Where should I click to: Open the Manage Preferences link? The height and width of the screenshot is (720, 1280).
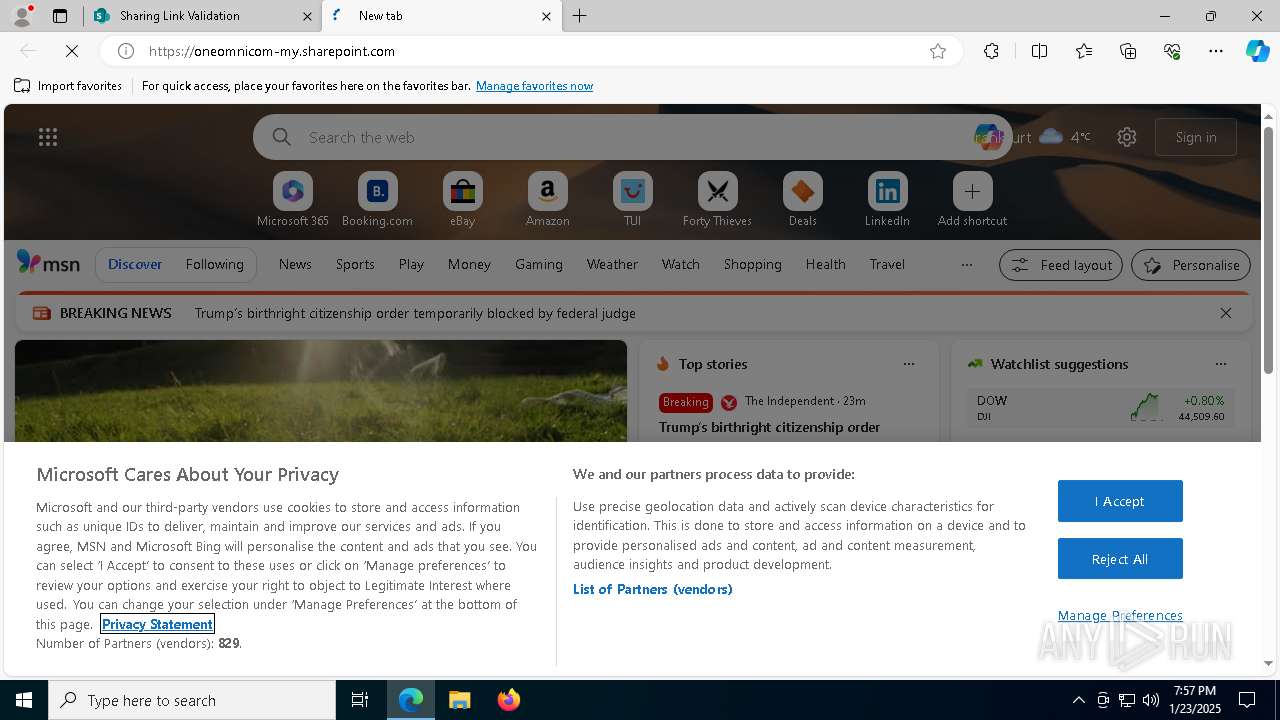click(x=1120, y=615)
